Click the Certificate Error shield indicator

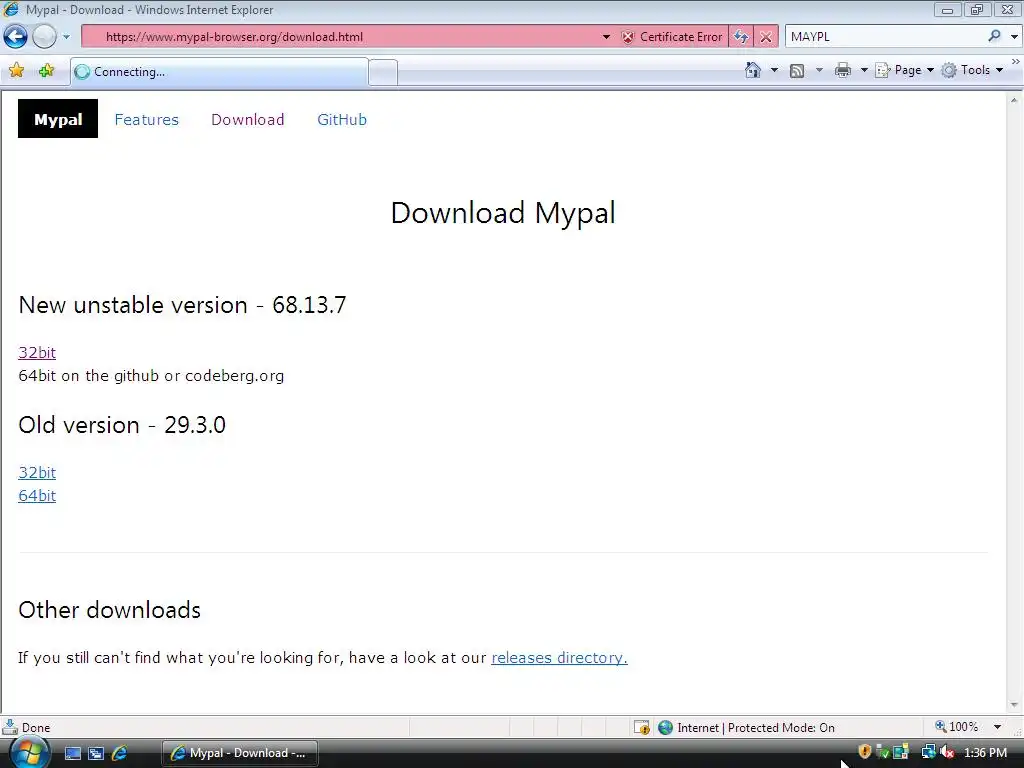coord(673,37)
